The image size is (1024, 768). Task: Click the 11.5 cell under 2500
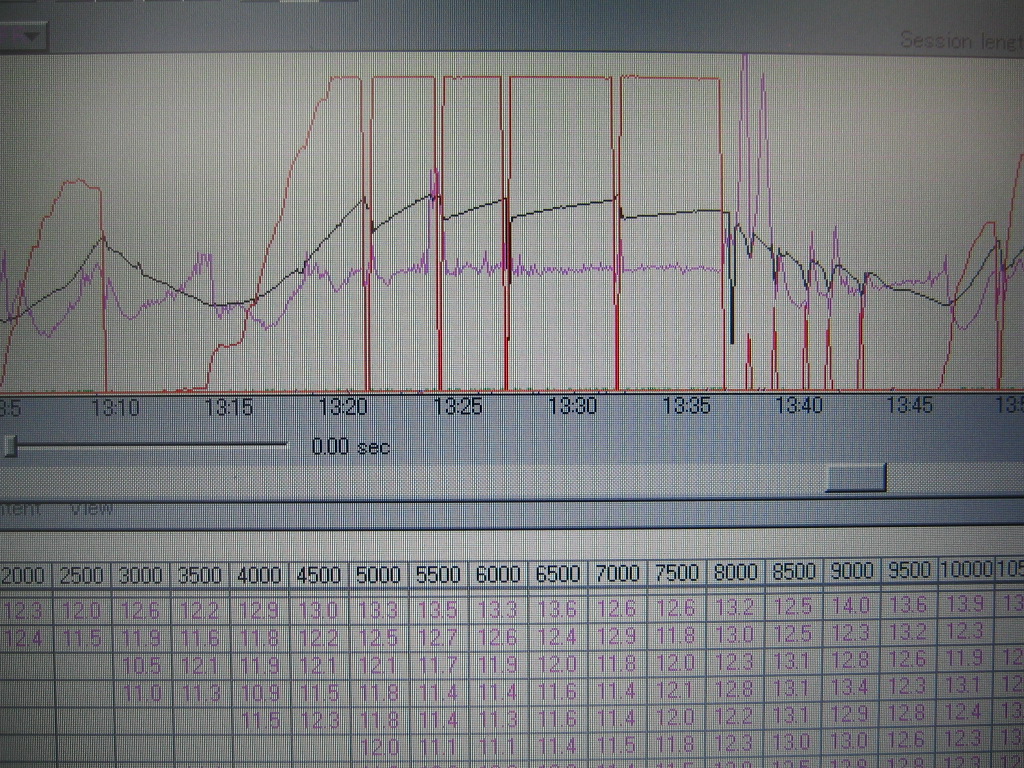pos(82,639)
